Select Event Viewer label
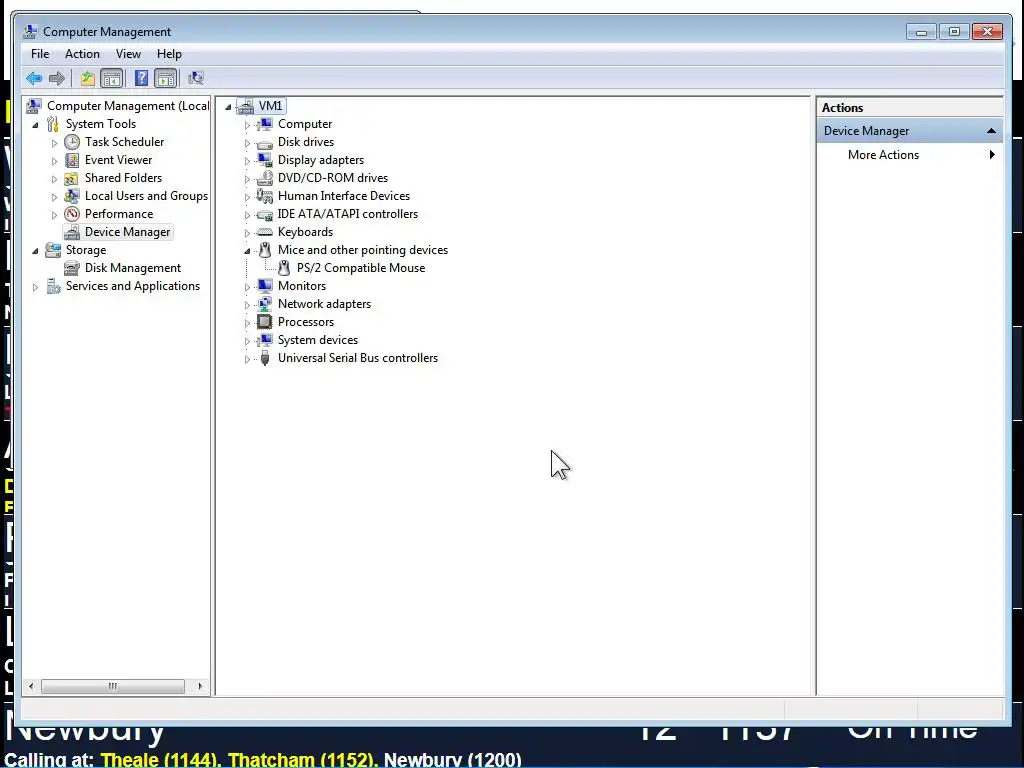 (118, 160)
